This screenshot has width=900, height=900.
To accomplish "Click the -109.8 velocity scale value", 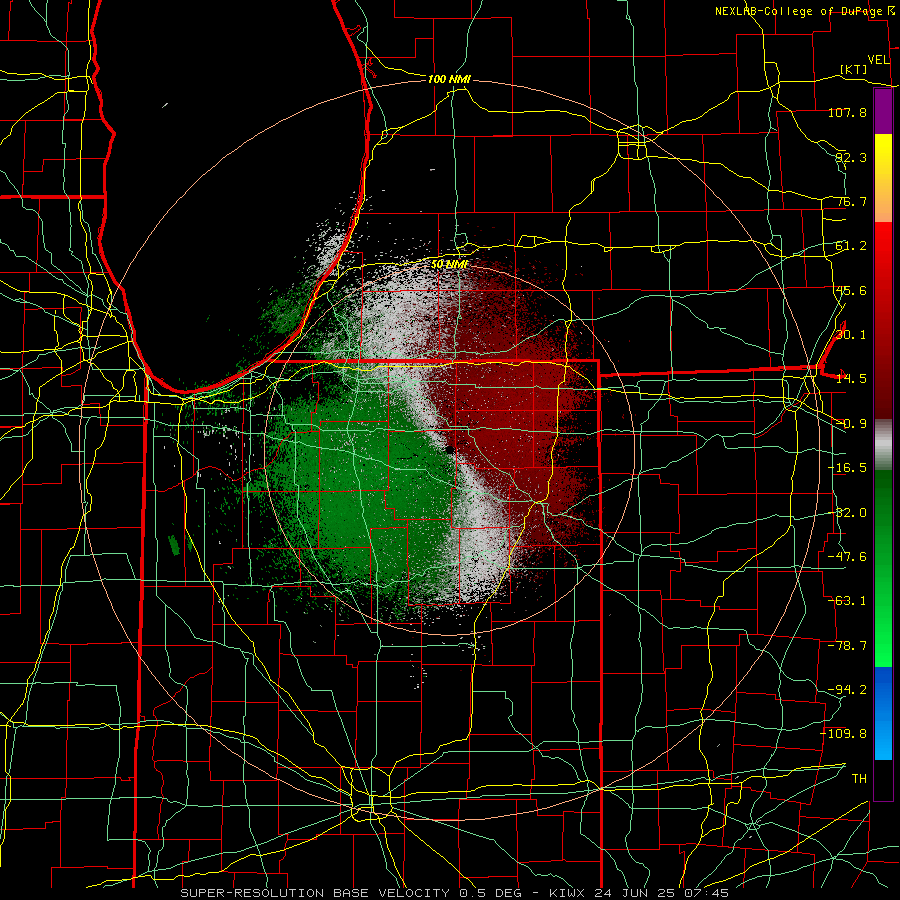I will point(844,734).
